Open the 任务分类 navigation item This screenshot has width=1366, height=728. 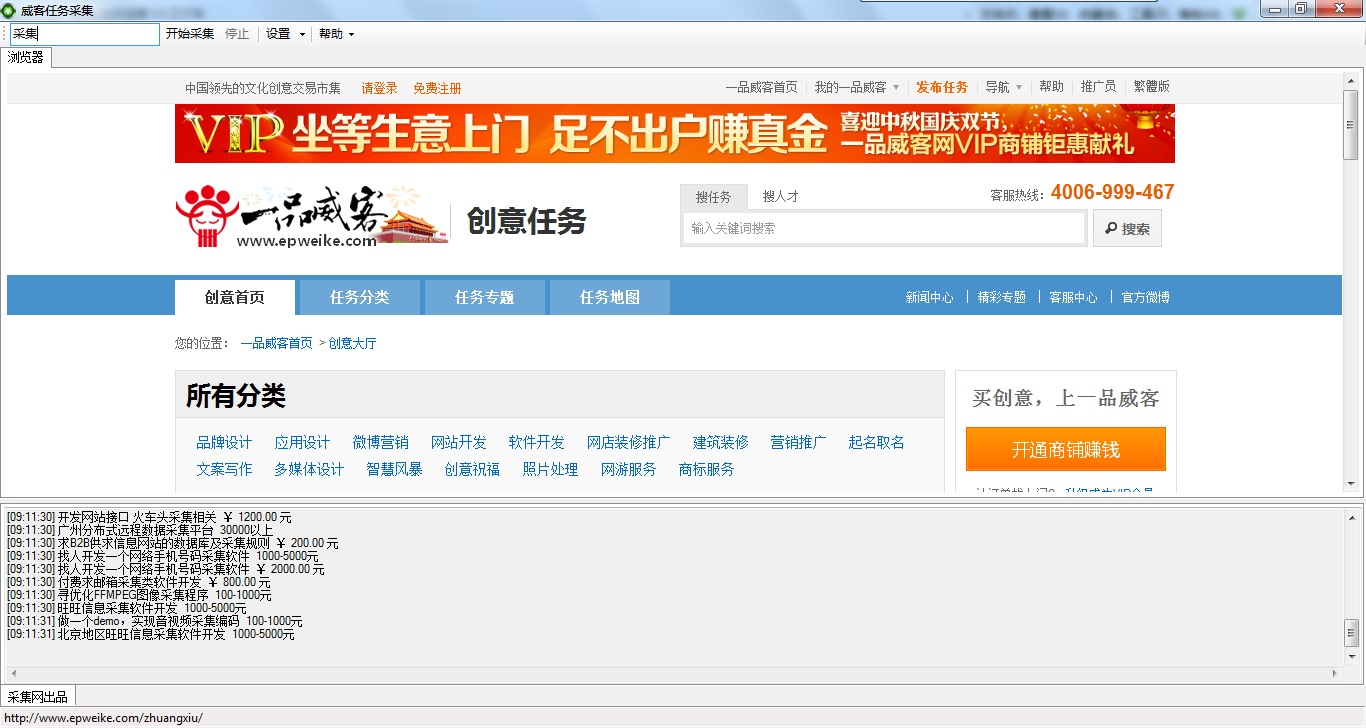pos(360,297)
